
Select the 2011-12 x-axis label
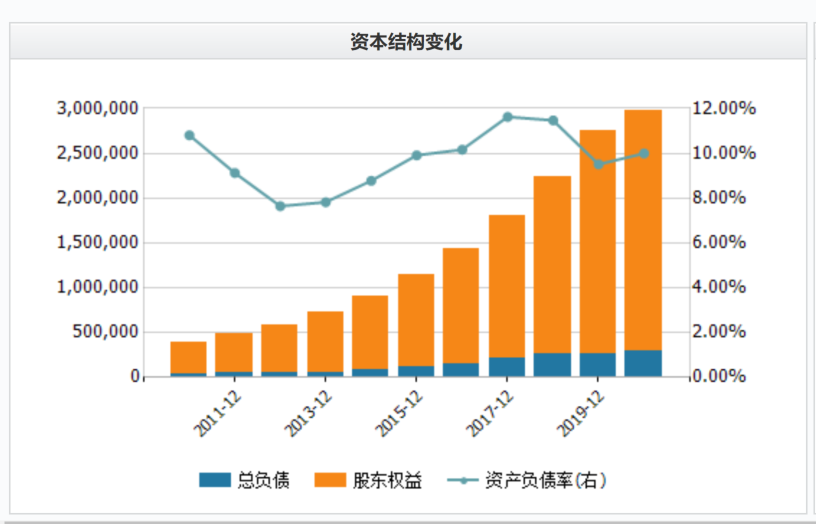coord(218,414)
